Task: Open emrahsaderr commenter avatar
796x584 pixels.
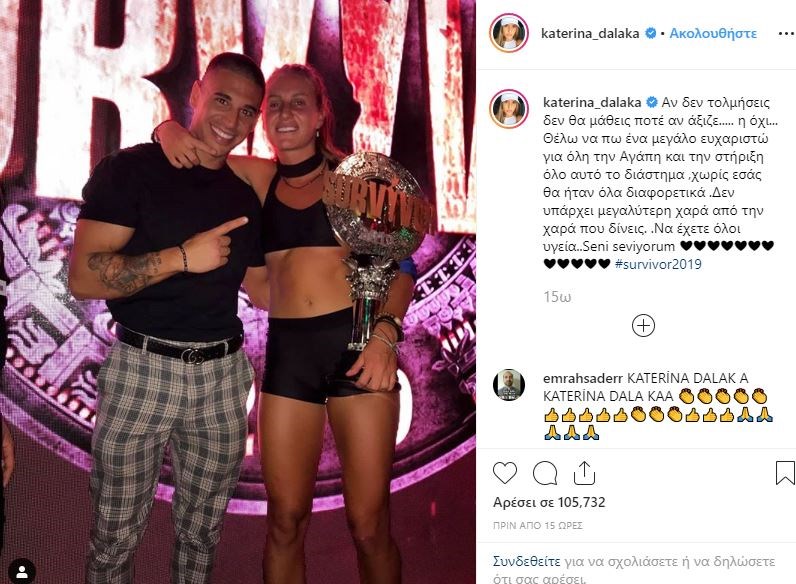Action: 509,384
